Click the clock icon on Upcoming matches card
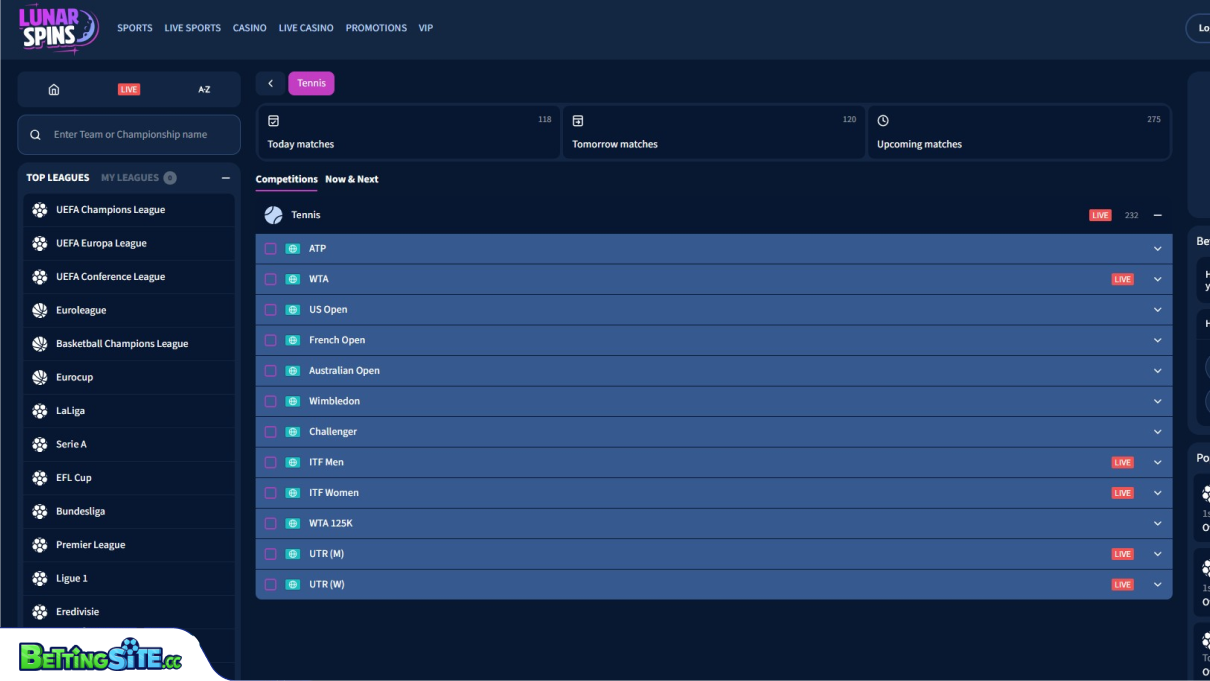This screenshot has width=1210, height=681. pos(883,119)
